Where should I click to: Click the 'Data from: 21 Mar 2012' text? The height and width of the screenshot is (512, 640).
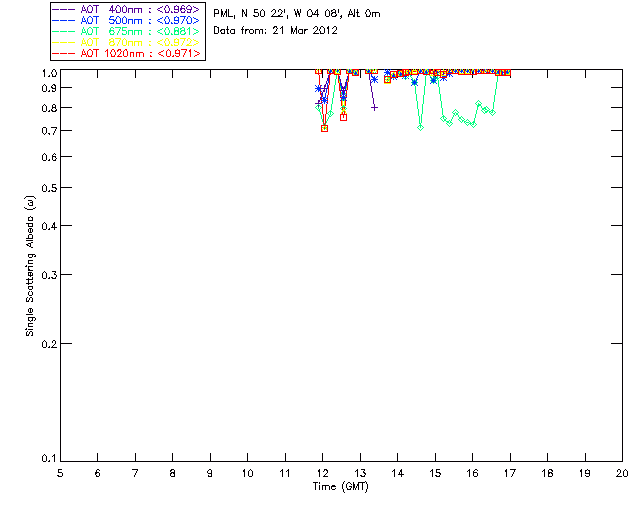coord(276,31)
